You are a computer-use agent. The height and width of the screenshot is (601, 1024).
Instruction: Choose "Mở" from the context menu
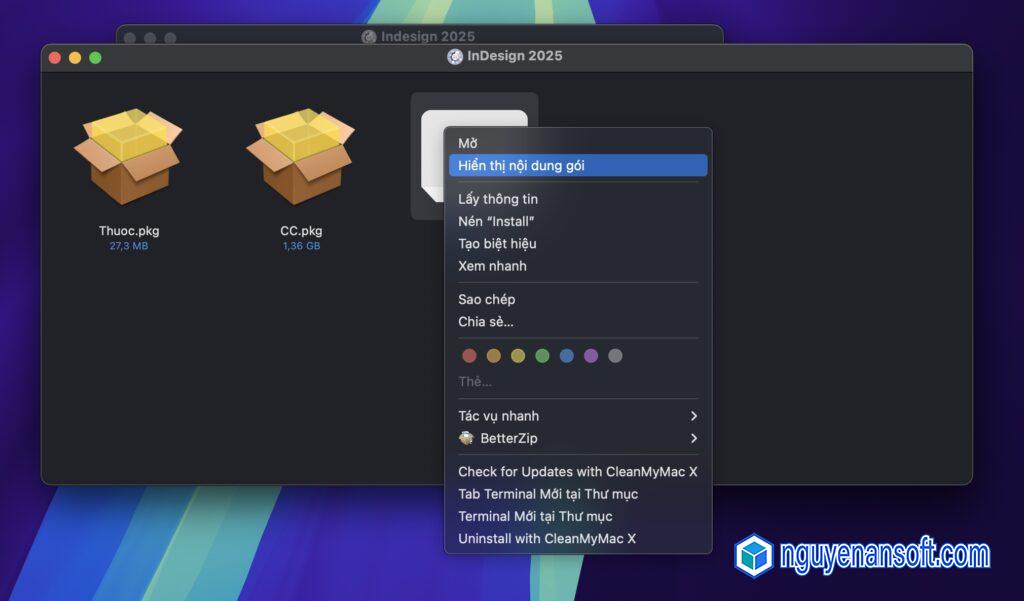[x=468, y=143]
